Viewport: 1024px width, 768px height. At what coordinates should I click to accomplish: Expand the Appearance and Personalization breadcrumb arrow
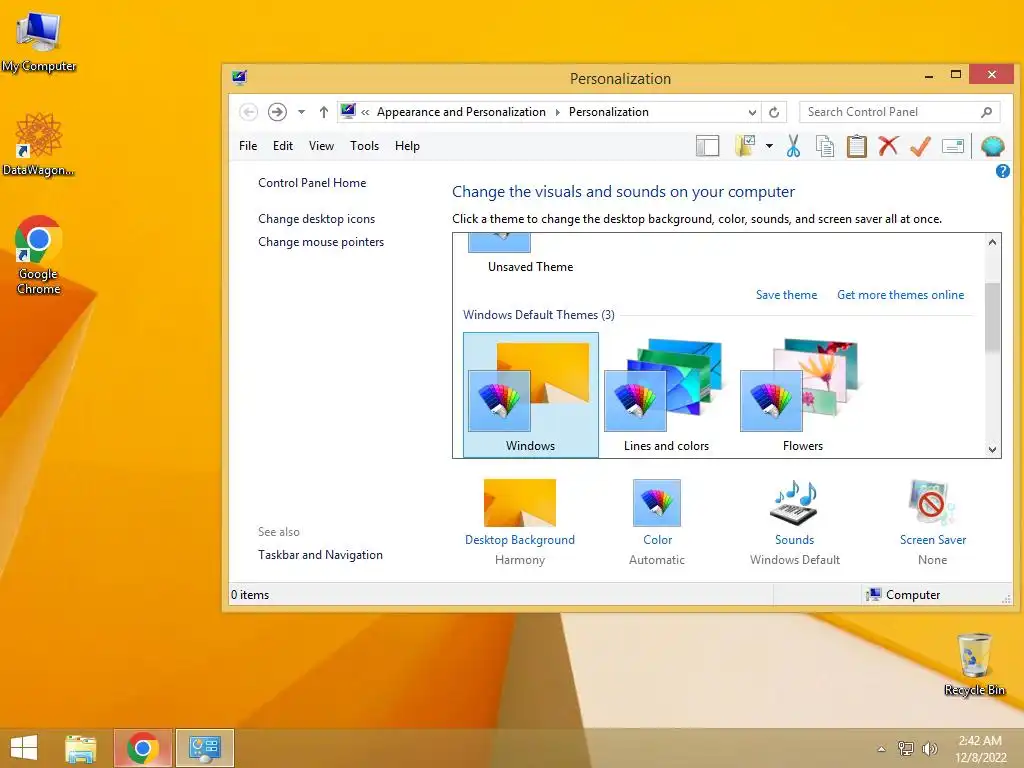[558, 112]
